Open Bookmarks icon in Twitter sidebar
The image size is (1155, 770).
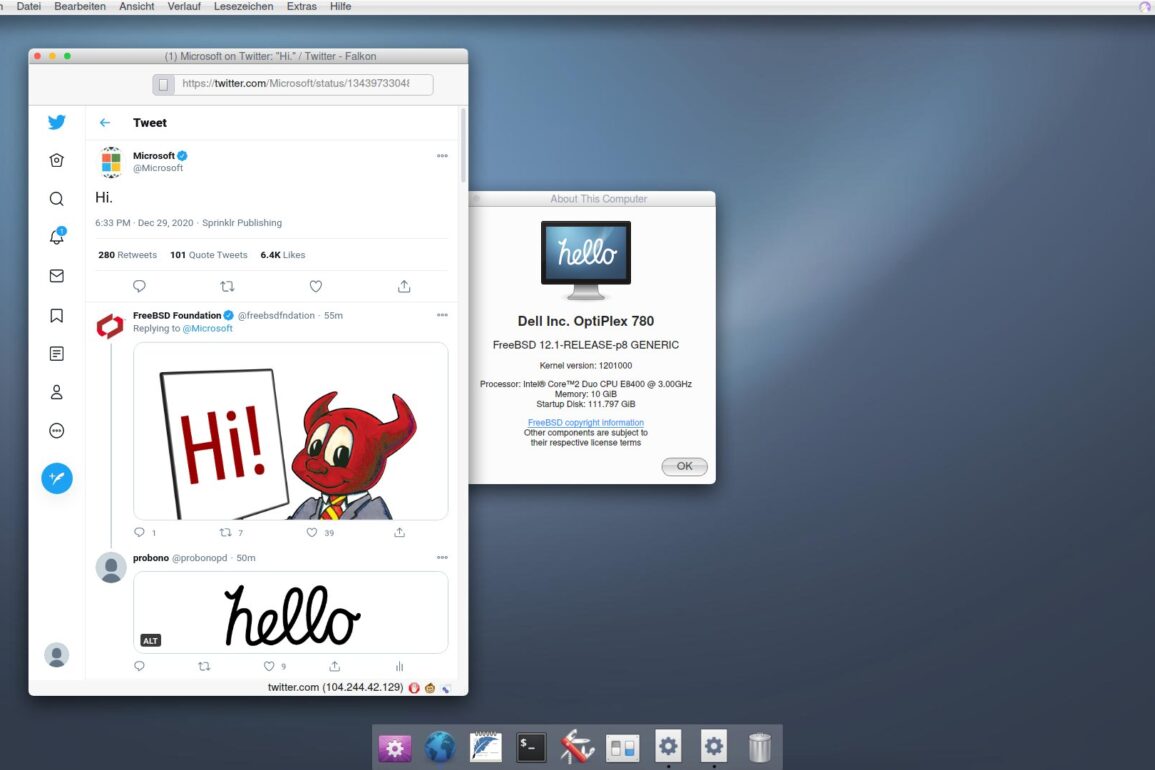57,315
